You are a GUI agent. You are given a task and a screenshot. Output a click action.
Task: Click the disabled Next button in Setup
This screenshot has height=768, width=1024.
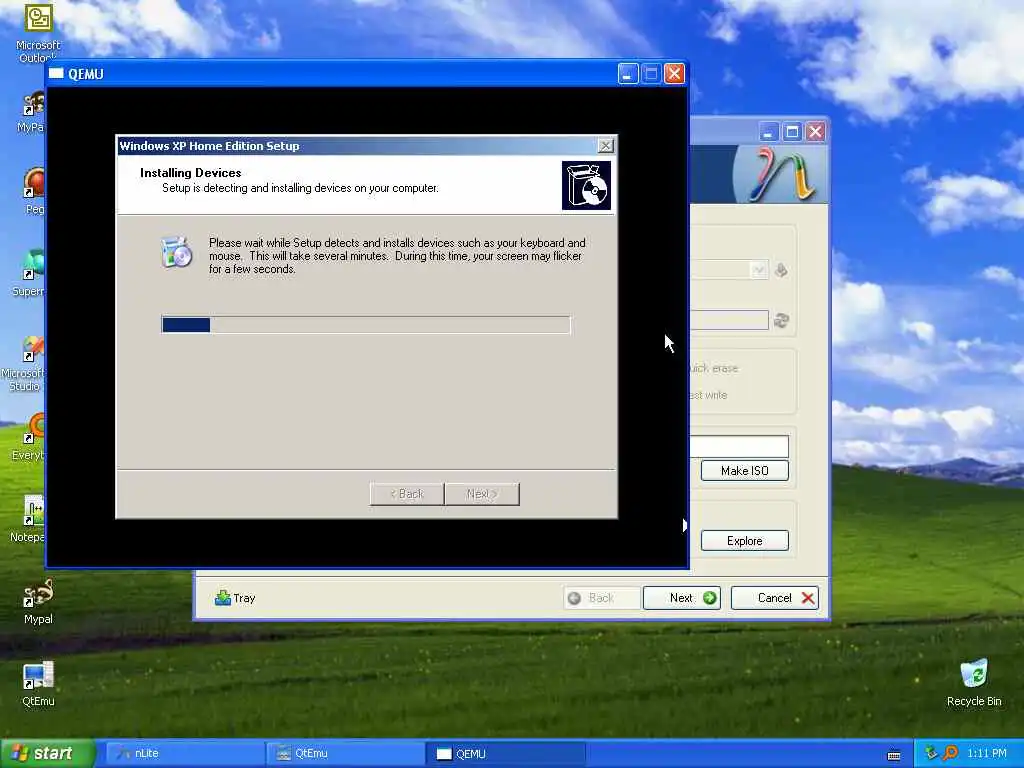[482, 494]
